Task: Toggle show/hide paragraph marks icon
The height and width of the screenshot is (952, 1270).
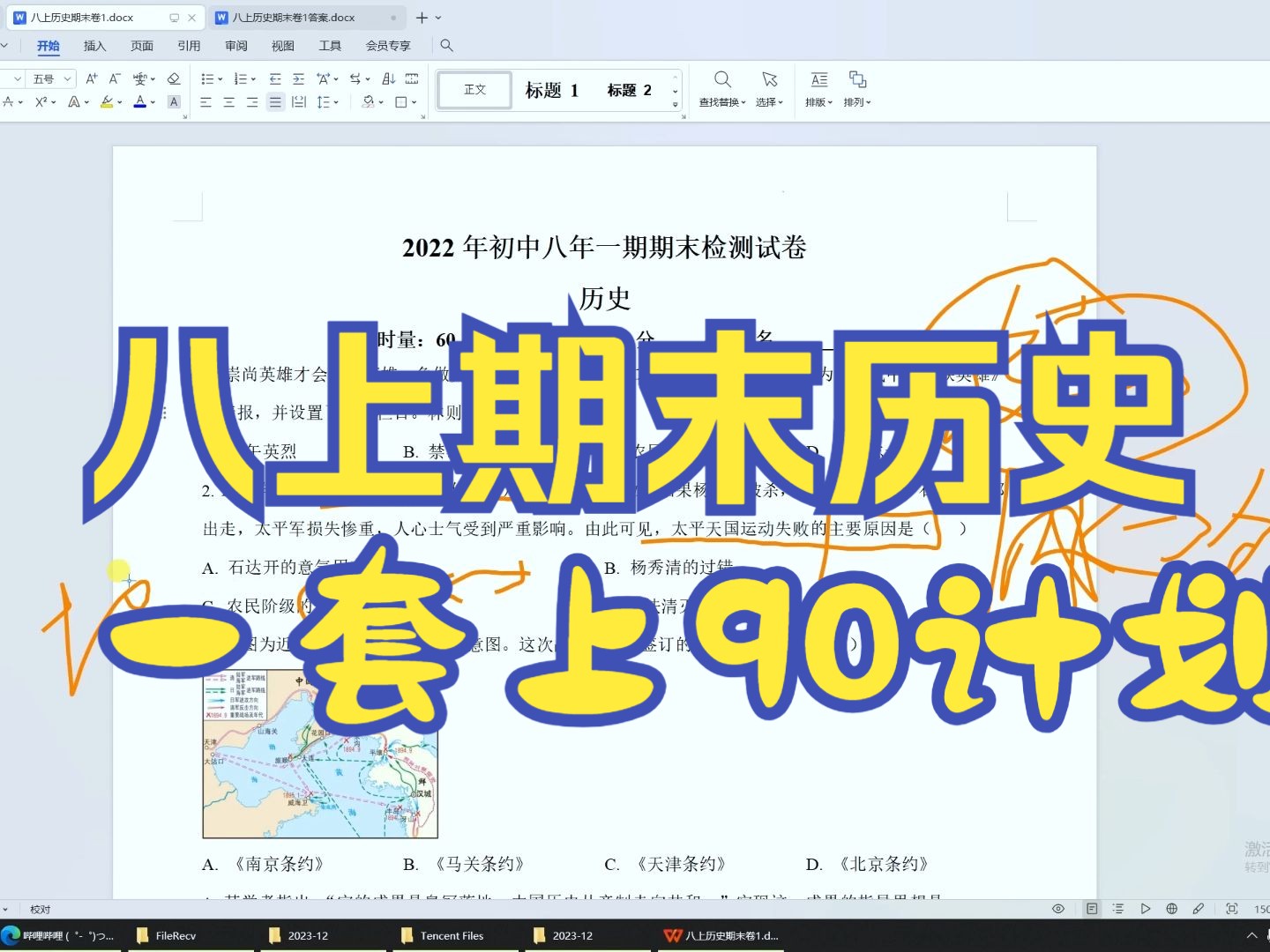Action: pos(412,78)
